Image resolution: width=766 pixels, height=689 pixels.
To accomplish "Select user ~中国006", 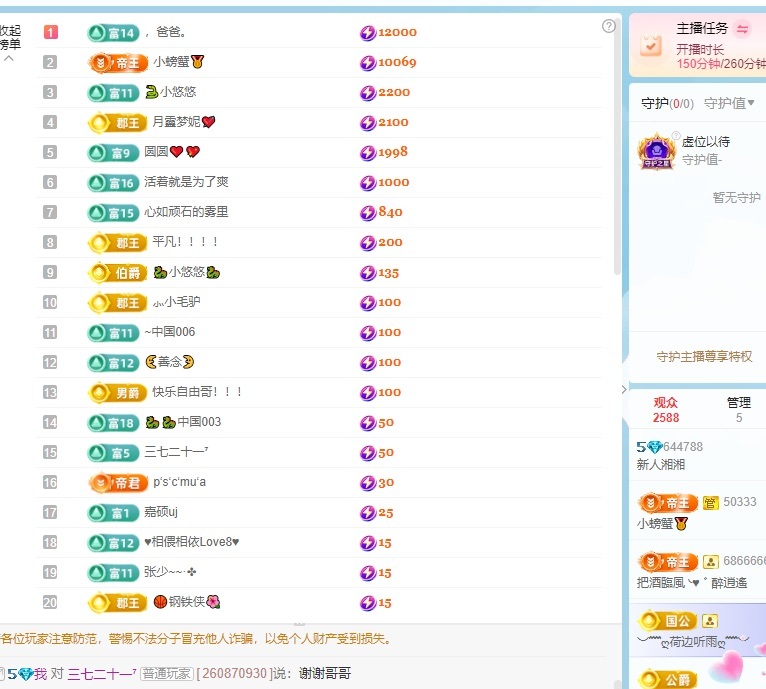I will [170, 332].
